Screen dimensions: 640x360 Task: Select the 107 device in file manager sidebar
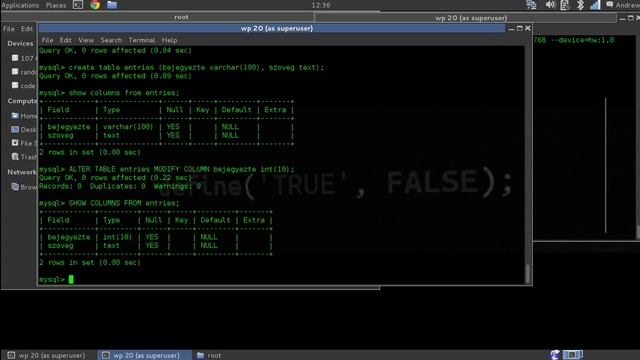[x=24, y=58]
